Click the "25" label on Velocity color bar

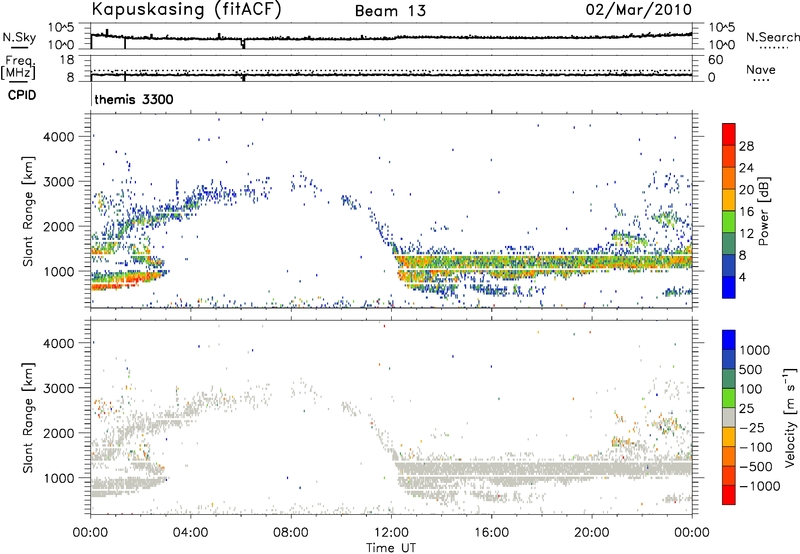coord(746,409)
